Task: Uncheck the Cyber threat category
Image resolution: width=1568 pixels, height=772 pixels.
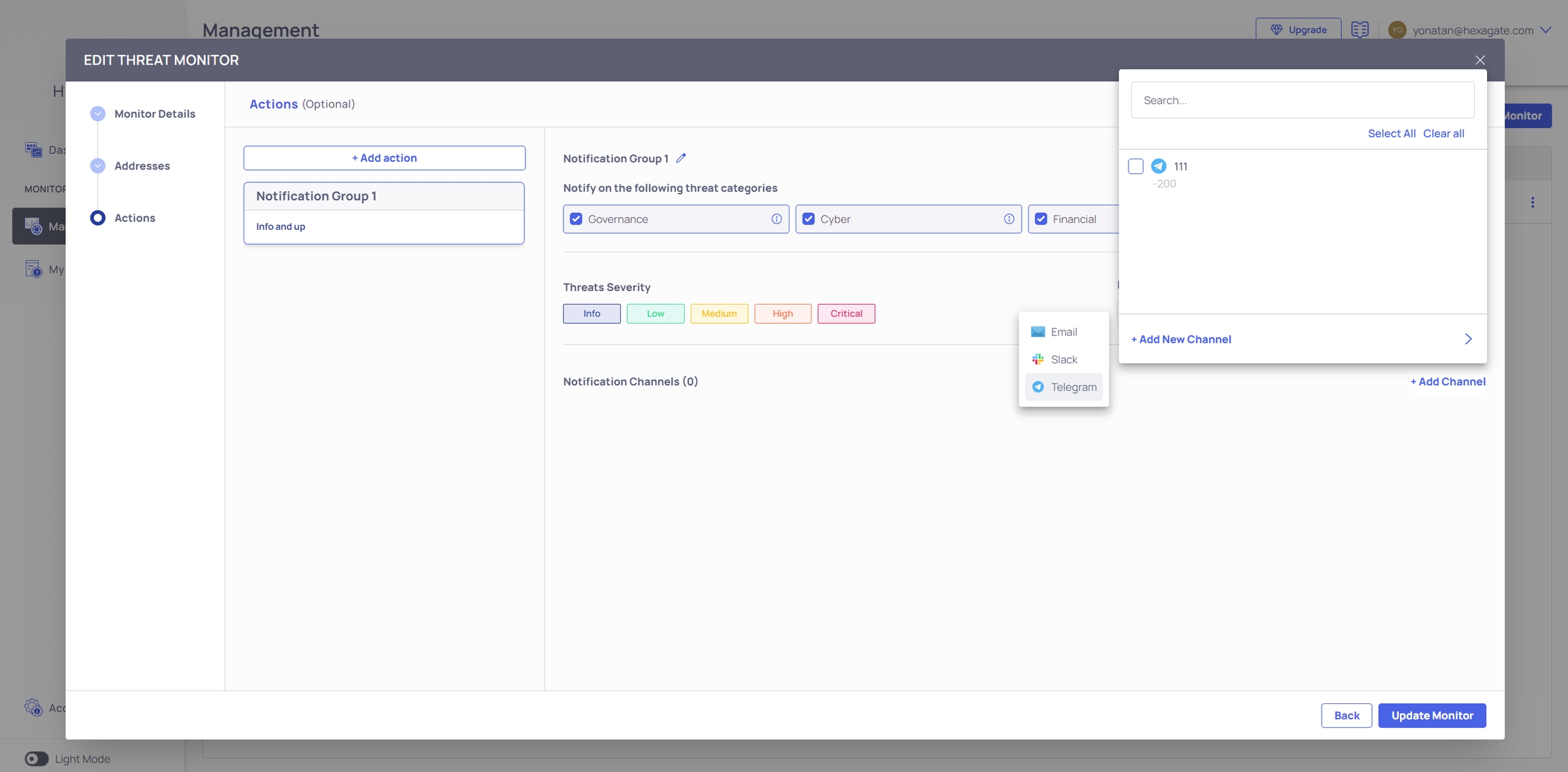Action: click(808, 219)
